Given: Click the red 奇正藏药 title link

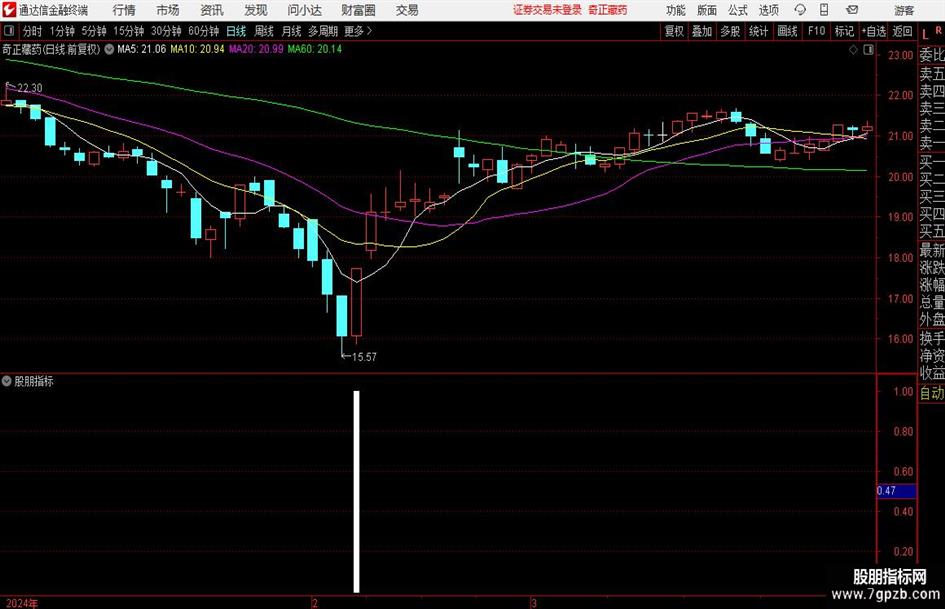Looking at the screenshot, I should pyautogui.click(x=608, y=10).
